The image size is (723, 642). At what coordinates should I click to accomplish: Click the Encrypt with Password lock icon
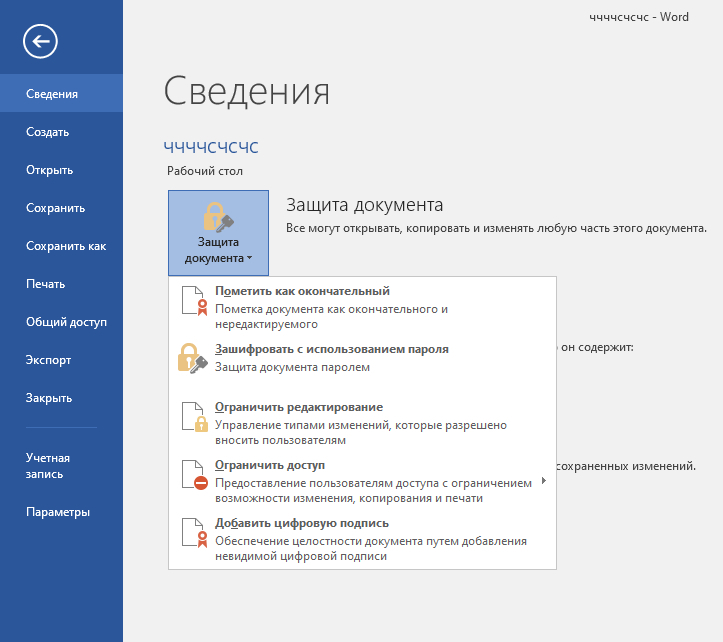(192, 358)
